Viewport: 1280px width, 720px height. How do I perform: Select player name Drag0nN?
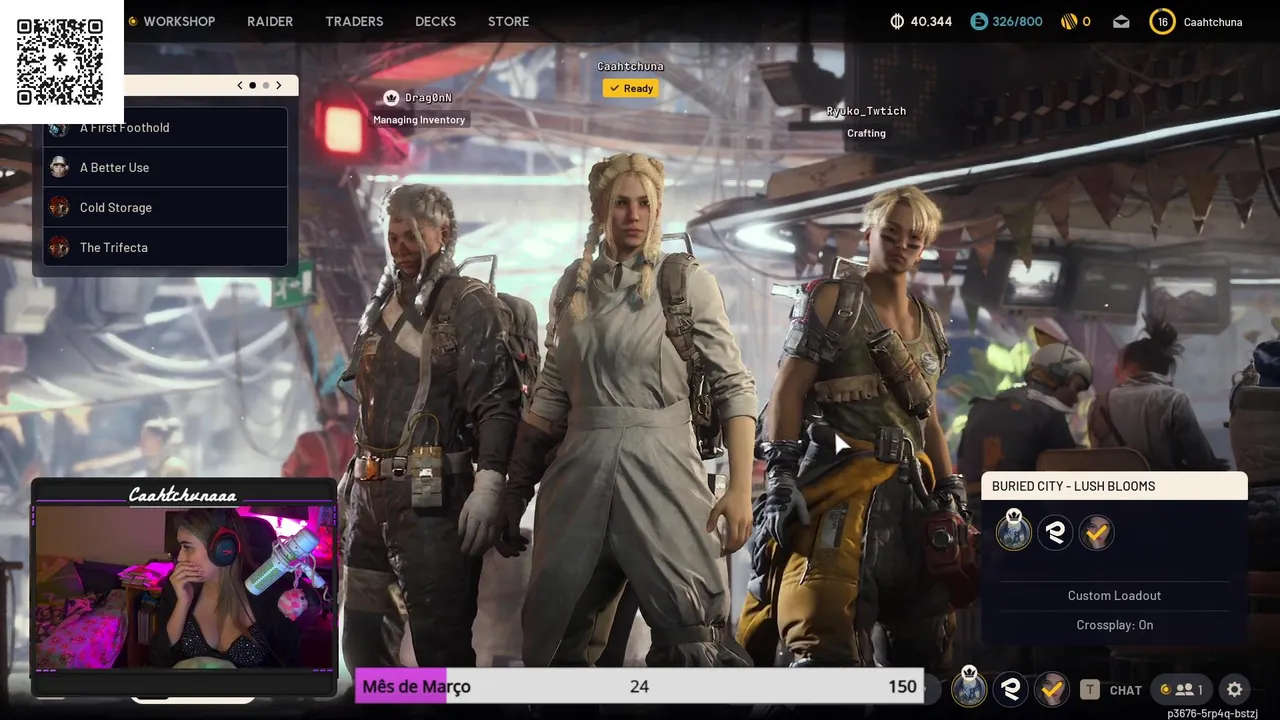click(428, 98)
